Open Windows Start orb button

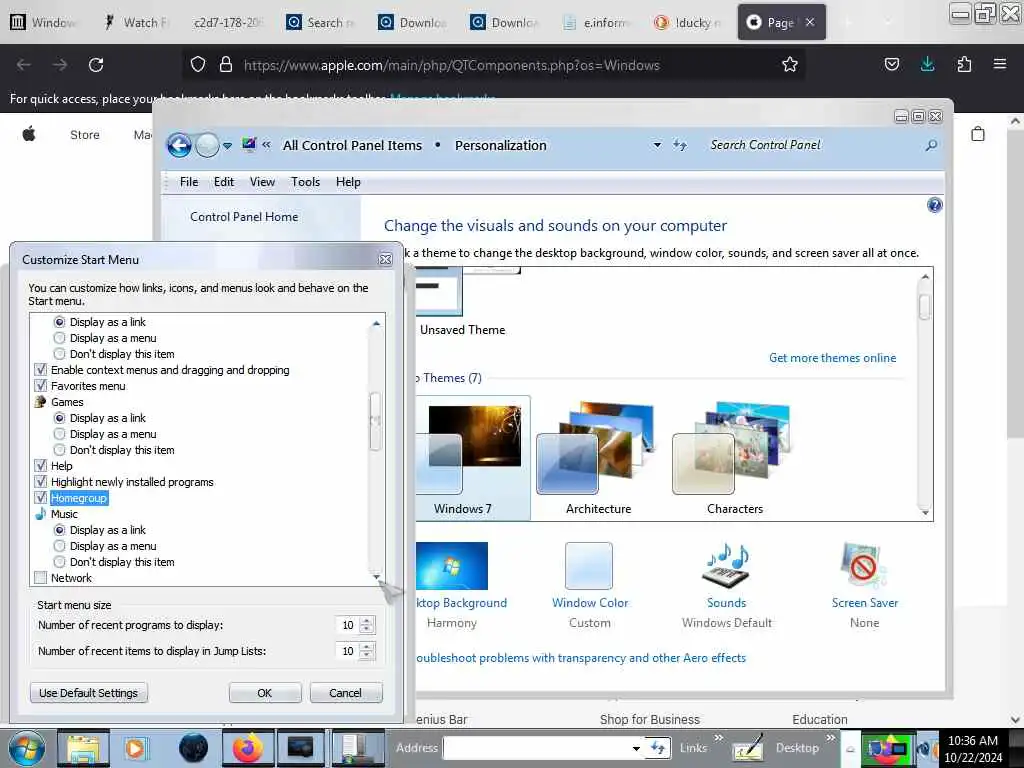[27, 748]
